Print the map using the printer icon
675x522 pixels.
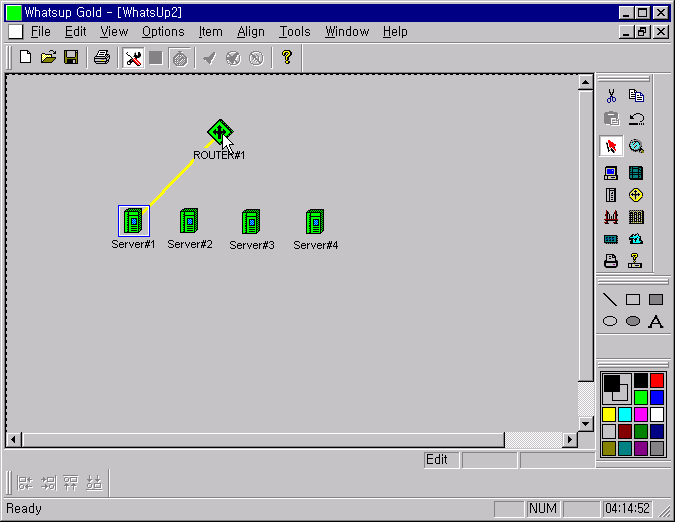click(x=102, y=57)
